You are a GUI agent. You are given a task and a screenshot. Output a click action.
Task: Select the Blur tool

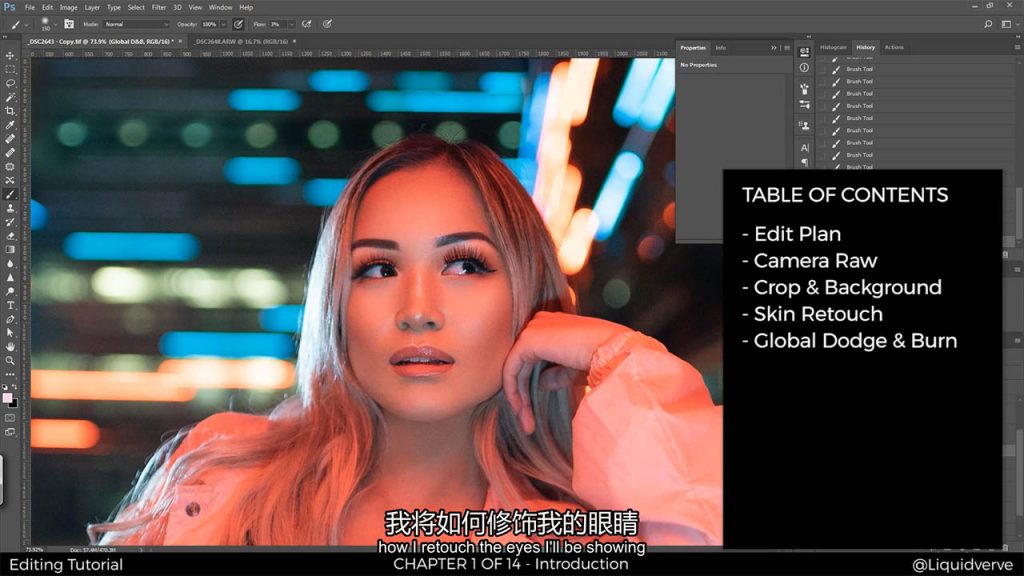pos(10,264)
